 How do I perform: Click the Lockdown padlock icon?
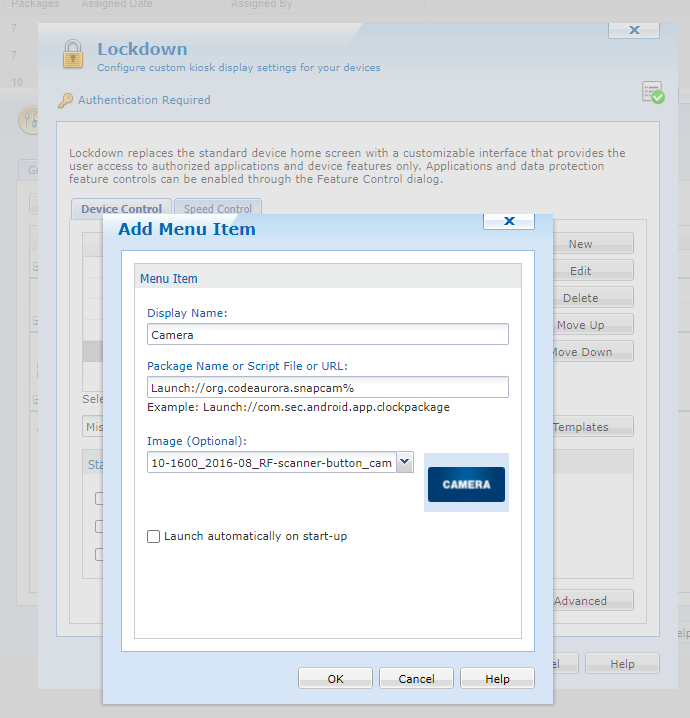[x=72, y=55]
